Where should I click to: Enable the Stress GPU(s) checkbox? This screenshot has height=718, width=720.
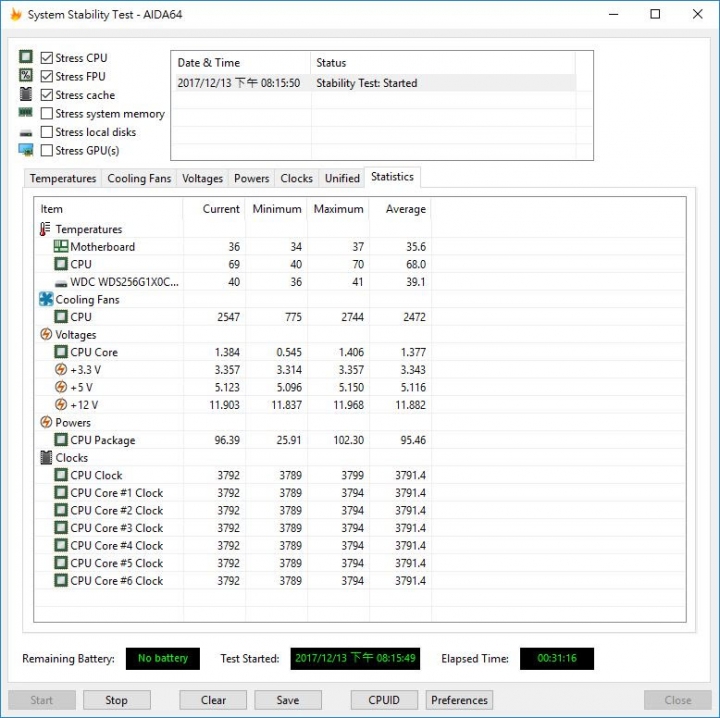coord(46,150)
